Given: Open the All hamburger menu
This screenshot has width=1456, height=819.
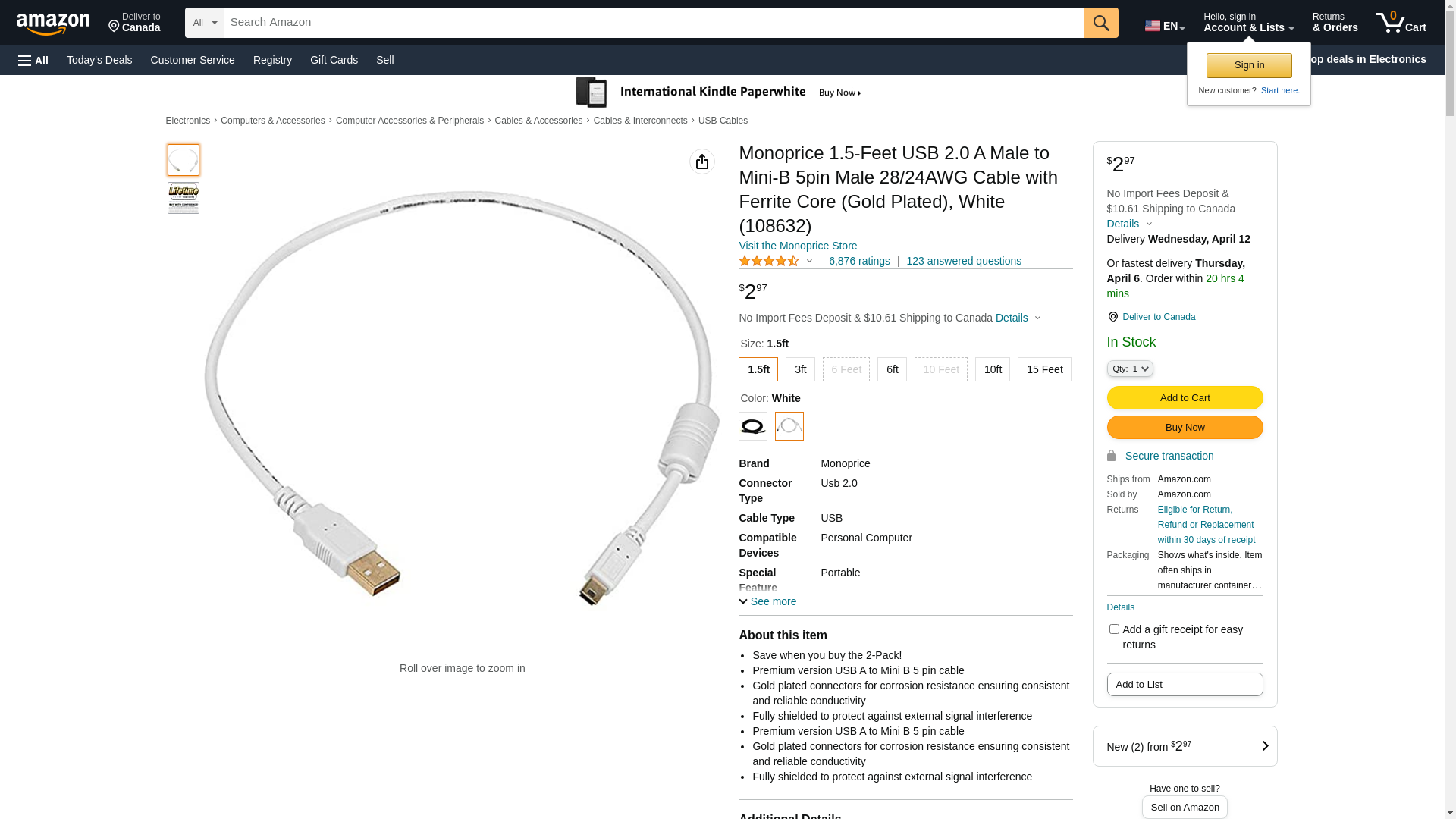Looking at the screenshot, I should [x=33, y=60].
